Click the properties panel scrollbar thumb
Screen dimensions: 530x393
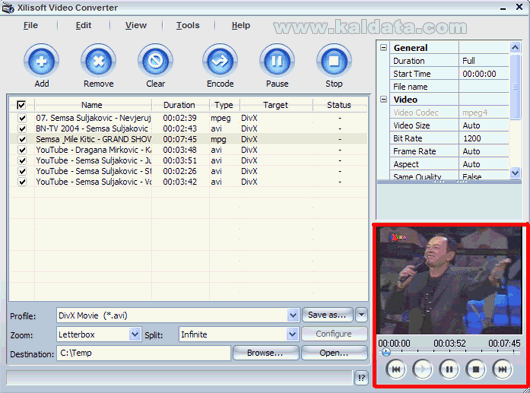coord(515,87)
